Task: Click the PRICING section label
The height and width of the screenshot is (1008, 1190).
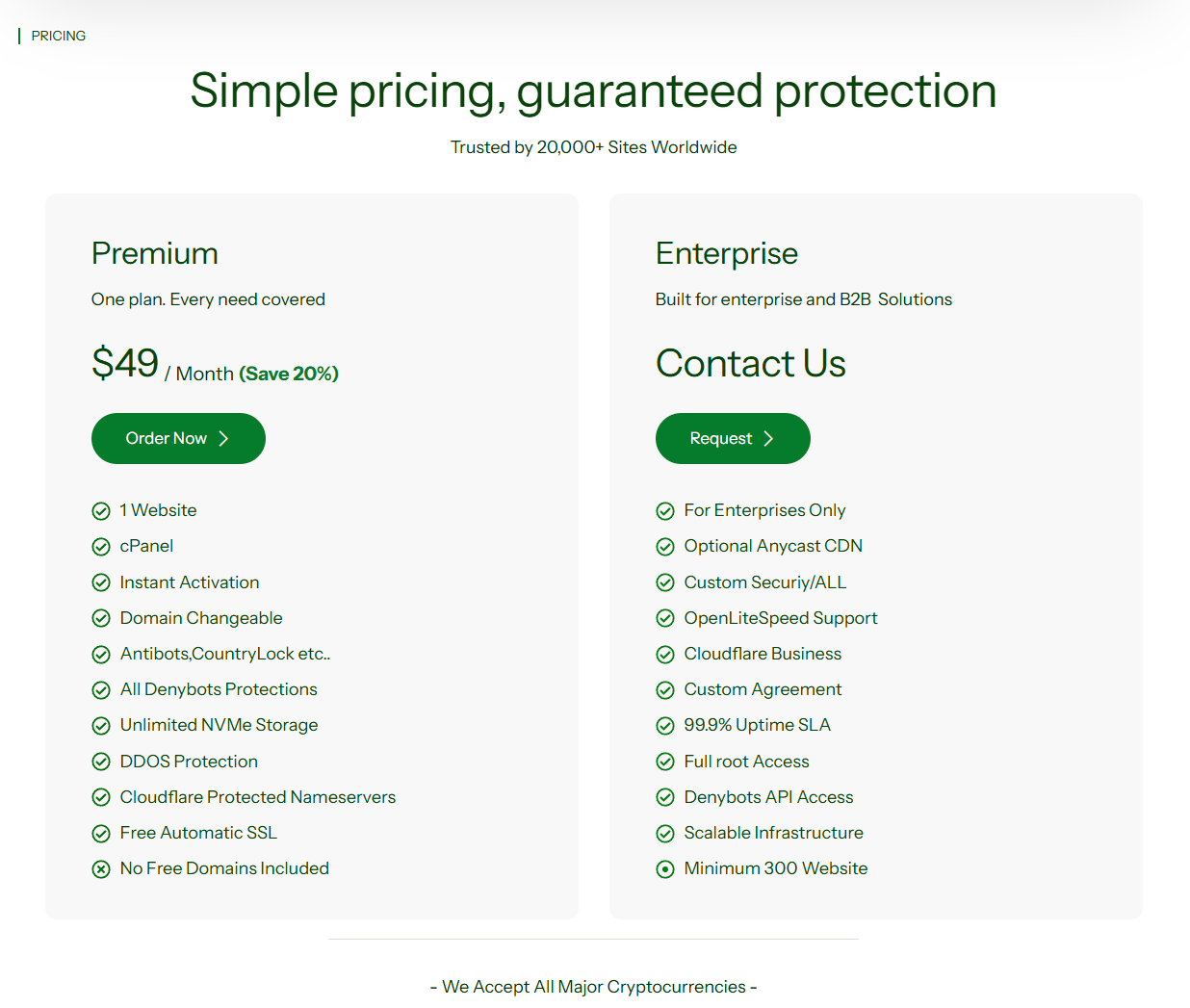Action: click(x=59, y=36)
